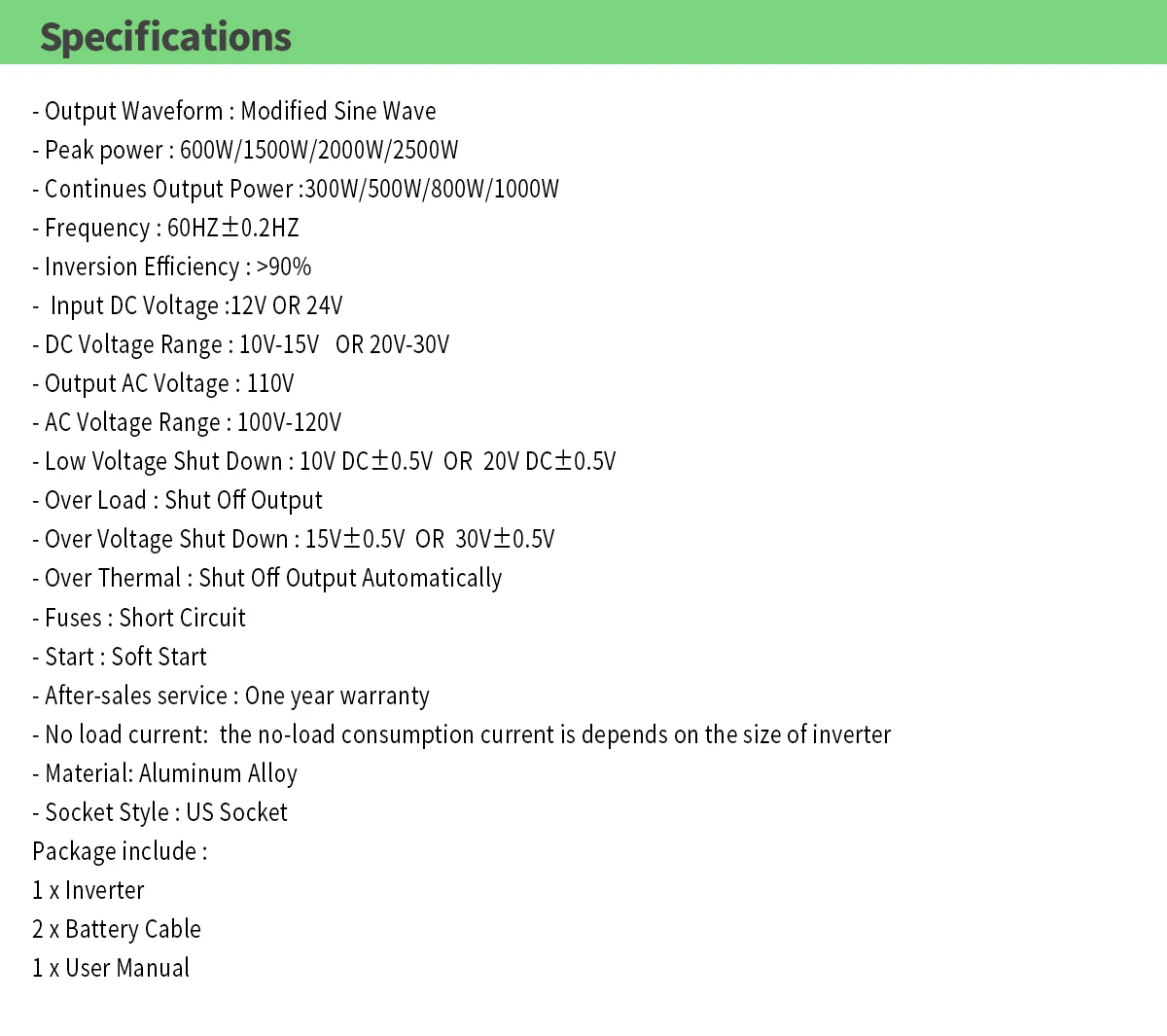Screen dimensions: 1167x1036
Task: Click the Continues Output Power text
Action: 296,189
